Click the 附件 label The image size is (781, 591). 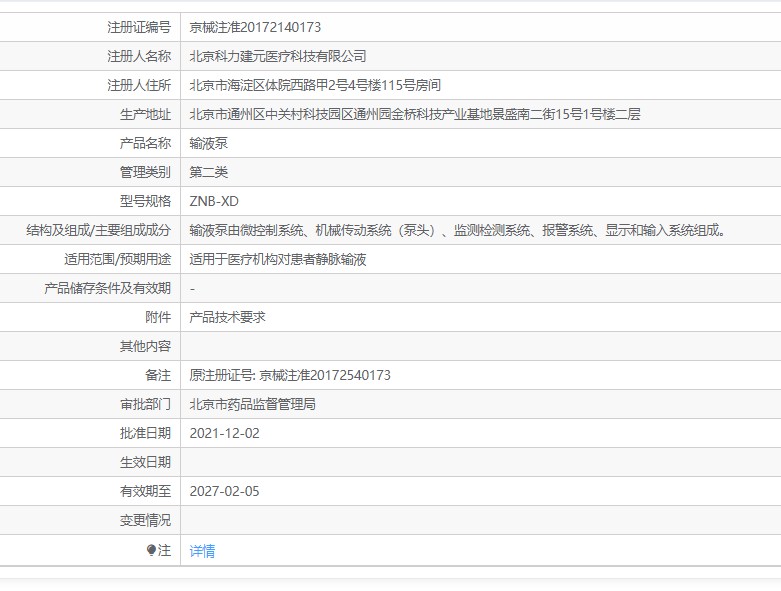tap(158, 317)
